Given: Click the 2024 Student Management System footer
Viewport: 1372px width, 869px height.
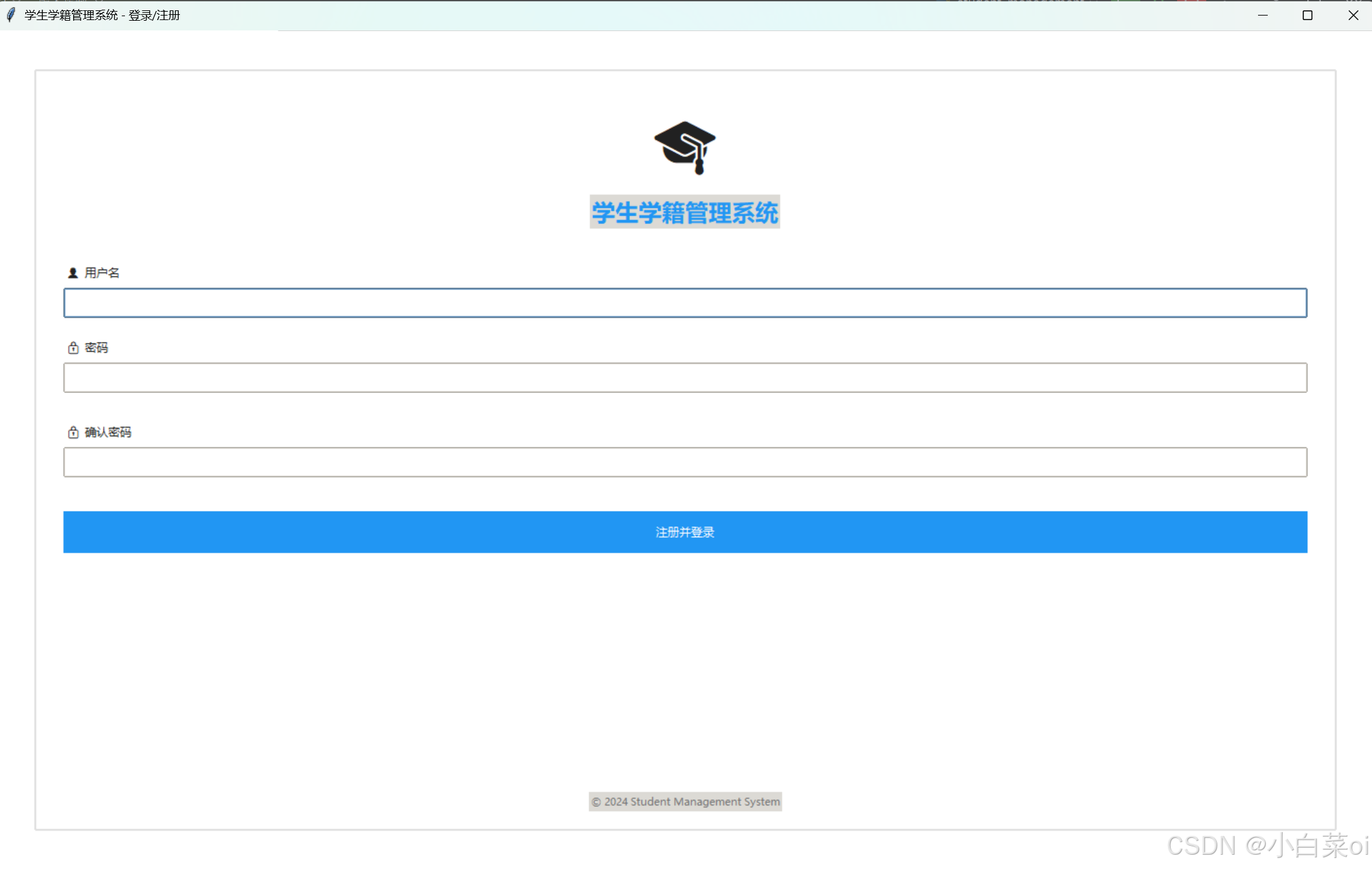Looking at the screenshot, I should pos(684,801).
